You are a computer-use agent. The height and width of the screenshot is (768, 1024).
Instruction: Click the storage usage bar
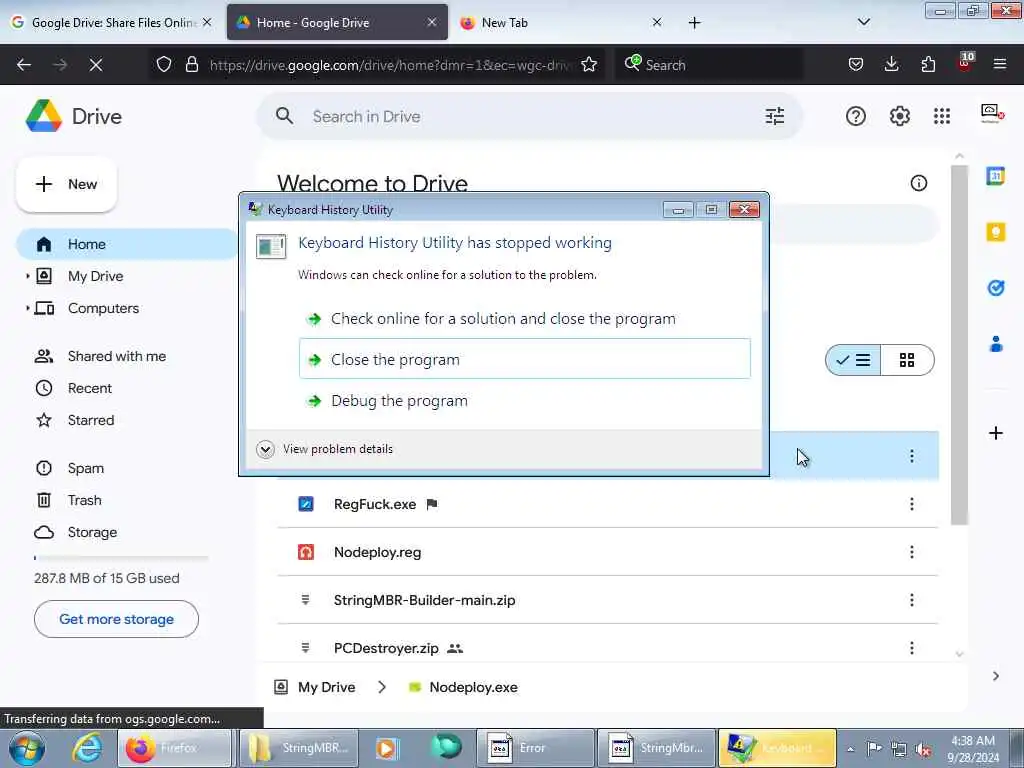tap(121, 558)
